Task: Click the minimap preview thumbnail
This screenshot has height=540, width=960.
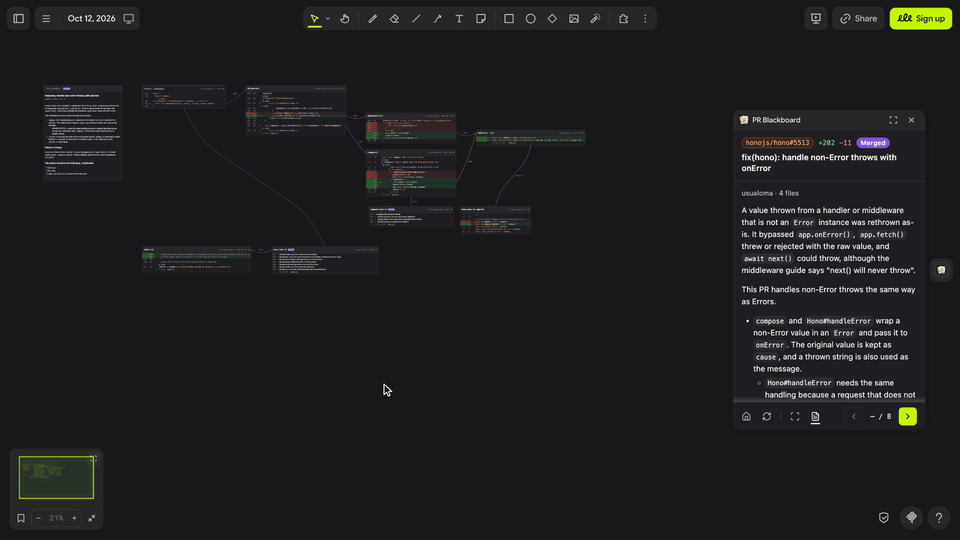Action: click(x=56, y=478)
